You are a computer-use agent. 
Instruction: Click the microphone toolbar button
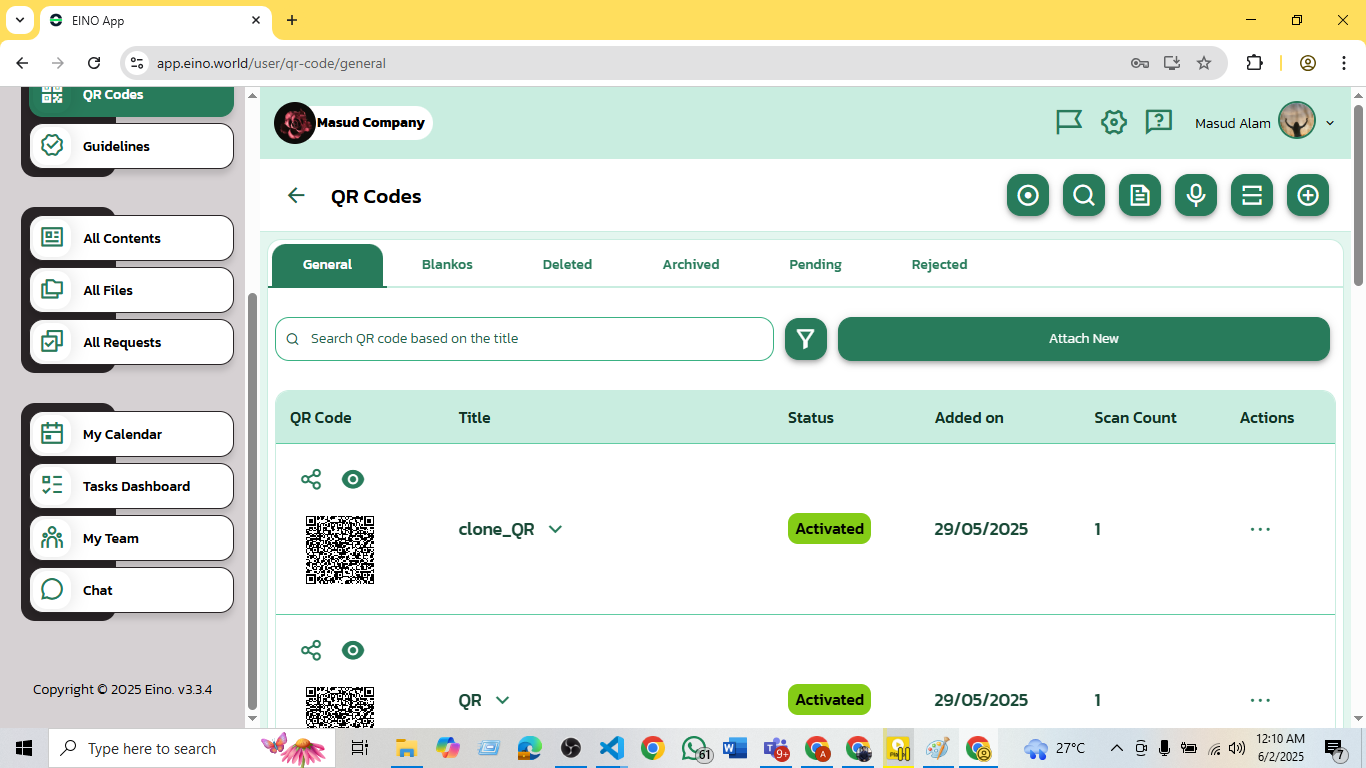[x=1196, y=195]
